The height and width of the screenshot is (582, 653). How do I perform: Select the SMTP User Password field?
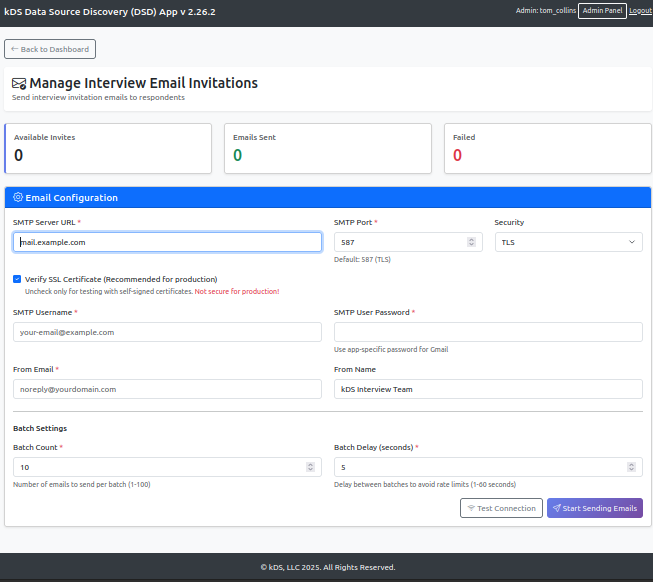488,332
